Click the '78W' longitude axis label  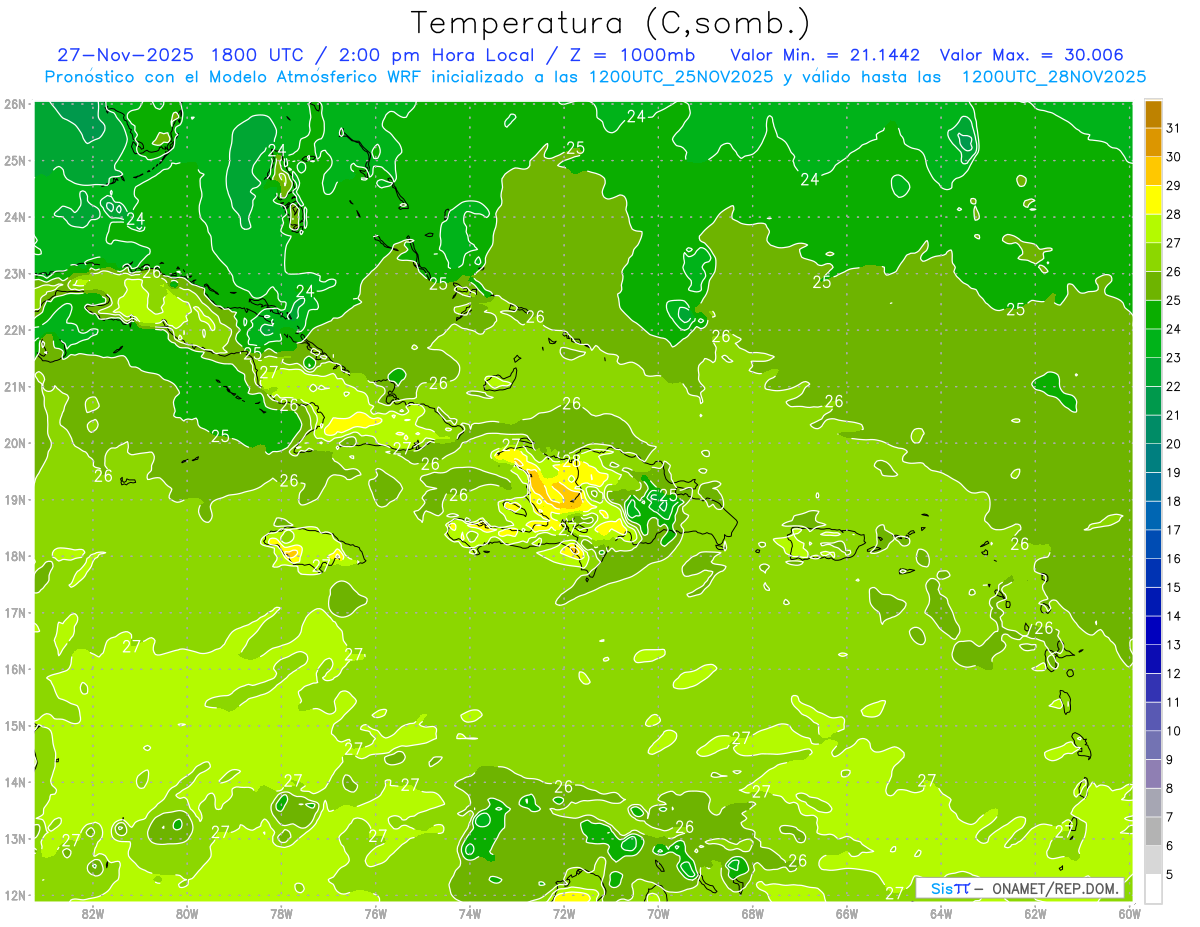click(x=281, y=913)
